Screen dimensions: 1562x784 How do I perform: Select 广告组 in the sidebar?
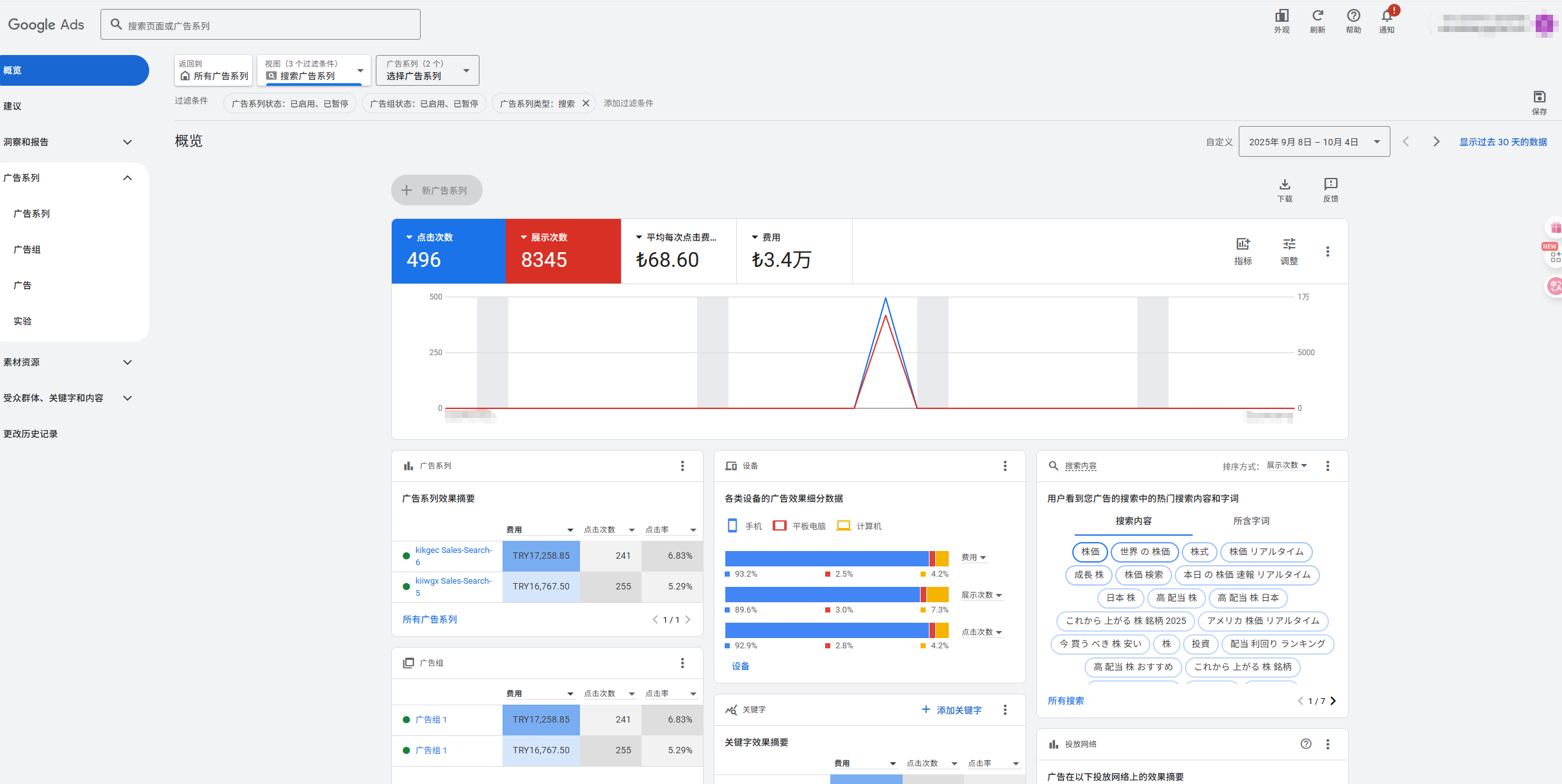(27, 250)
